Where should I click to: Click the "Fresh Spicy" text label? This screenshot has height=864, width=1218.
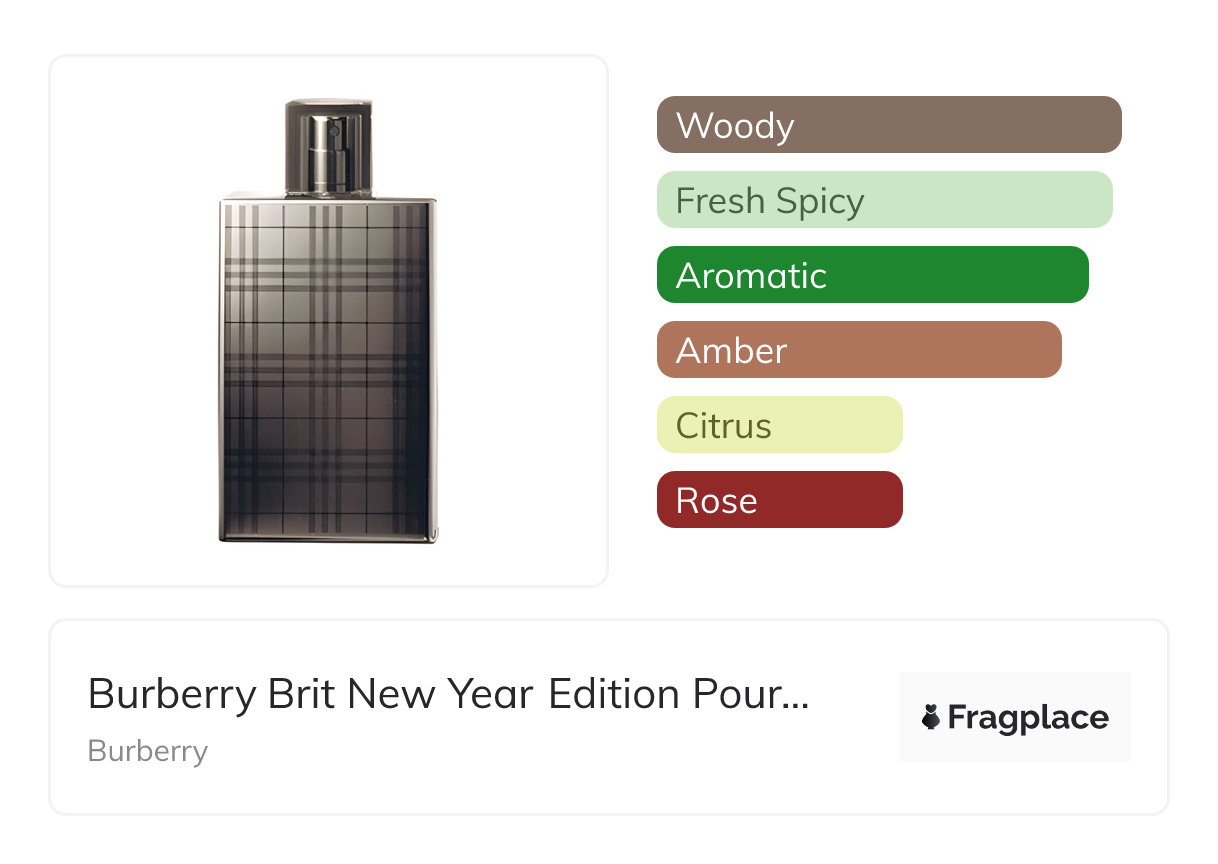[770, 201]
